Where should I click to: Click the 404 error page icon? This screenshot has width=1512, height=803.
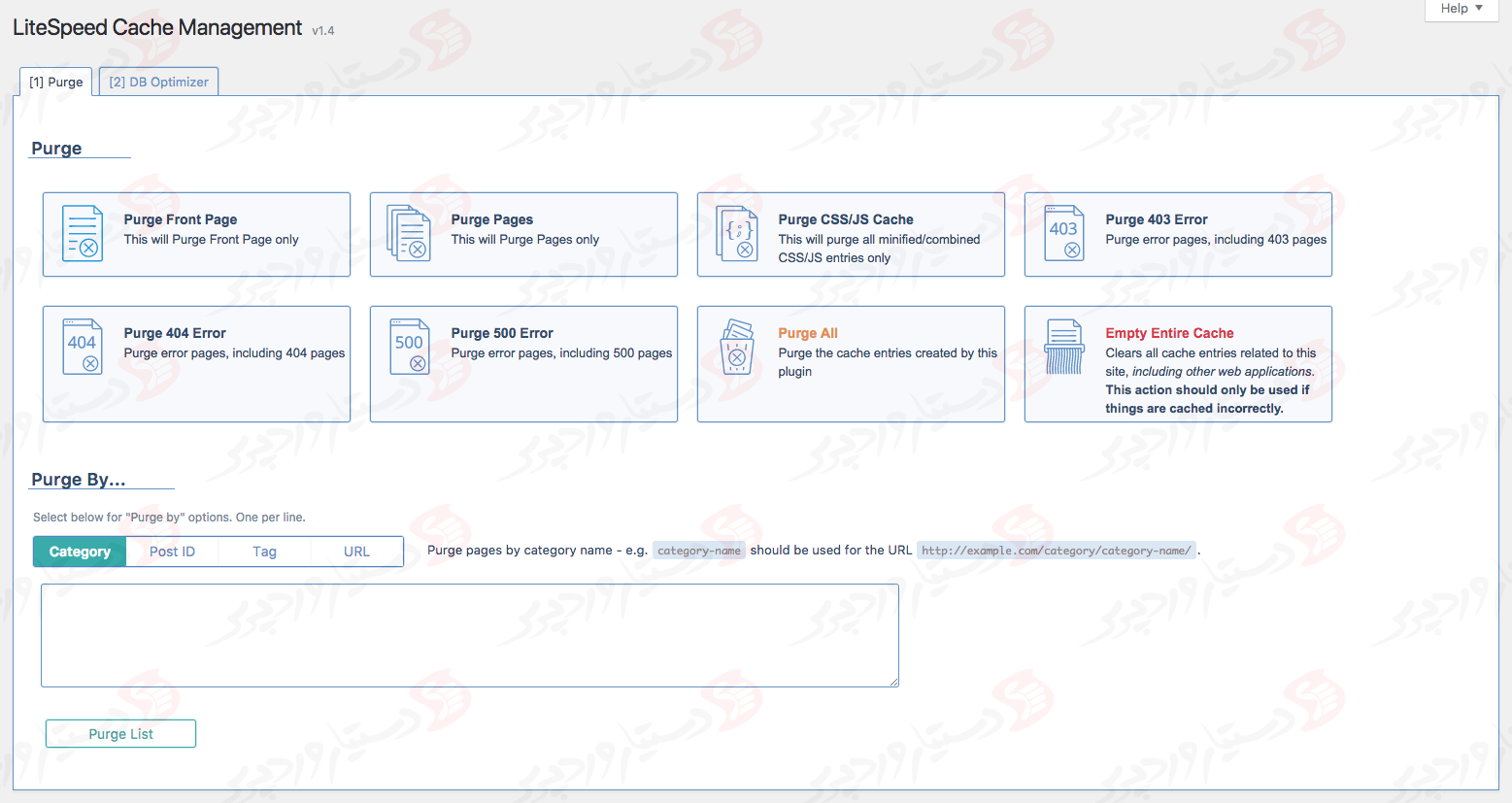(83, 347)
